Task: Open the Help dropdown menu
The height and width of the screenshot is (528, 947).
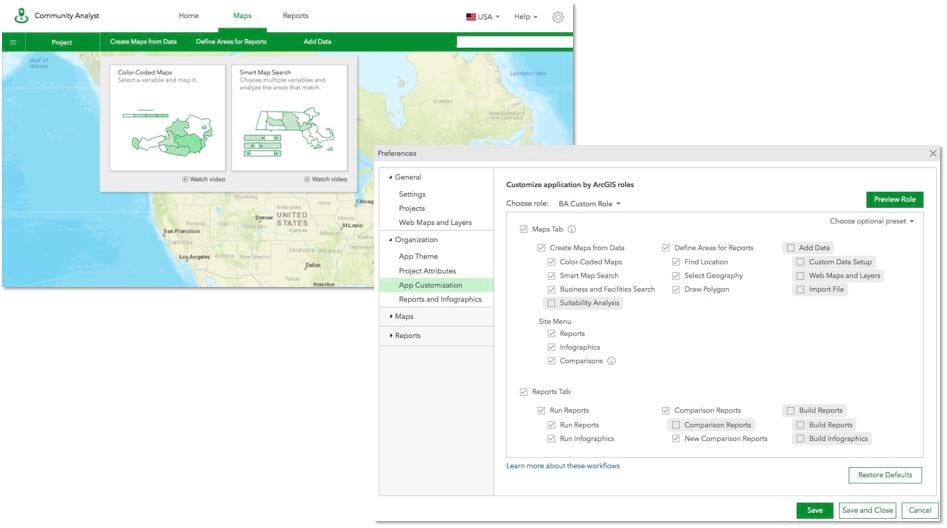Action: point(525,17)
